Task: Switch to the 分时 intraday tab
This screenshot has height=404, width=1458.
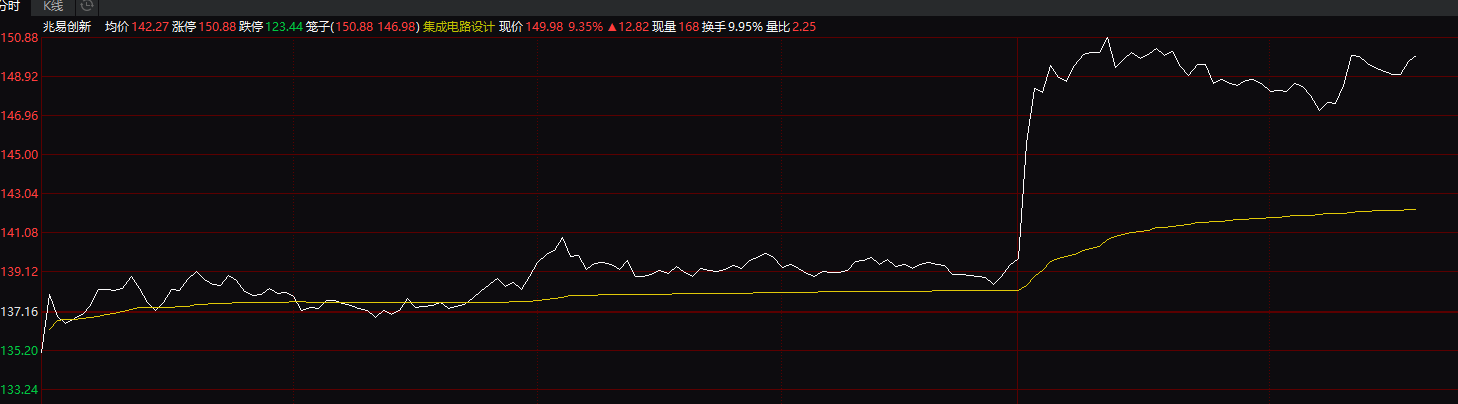Action: (x=10, y=6)
